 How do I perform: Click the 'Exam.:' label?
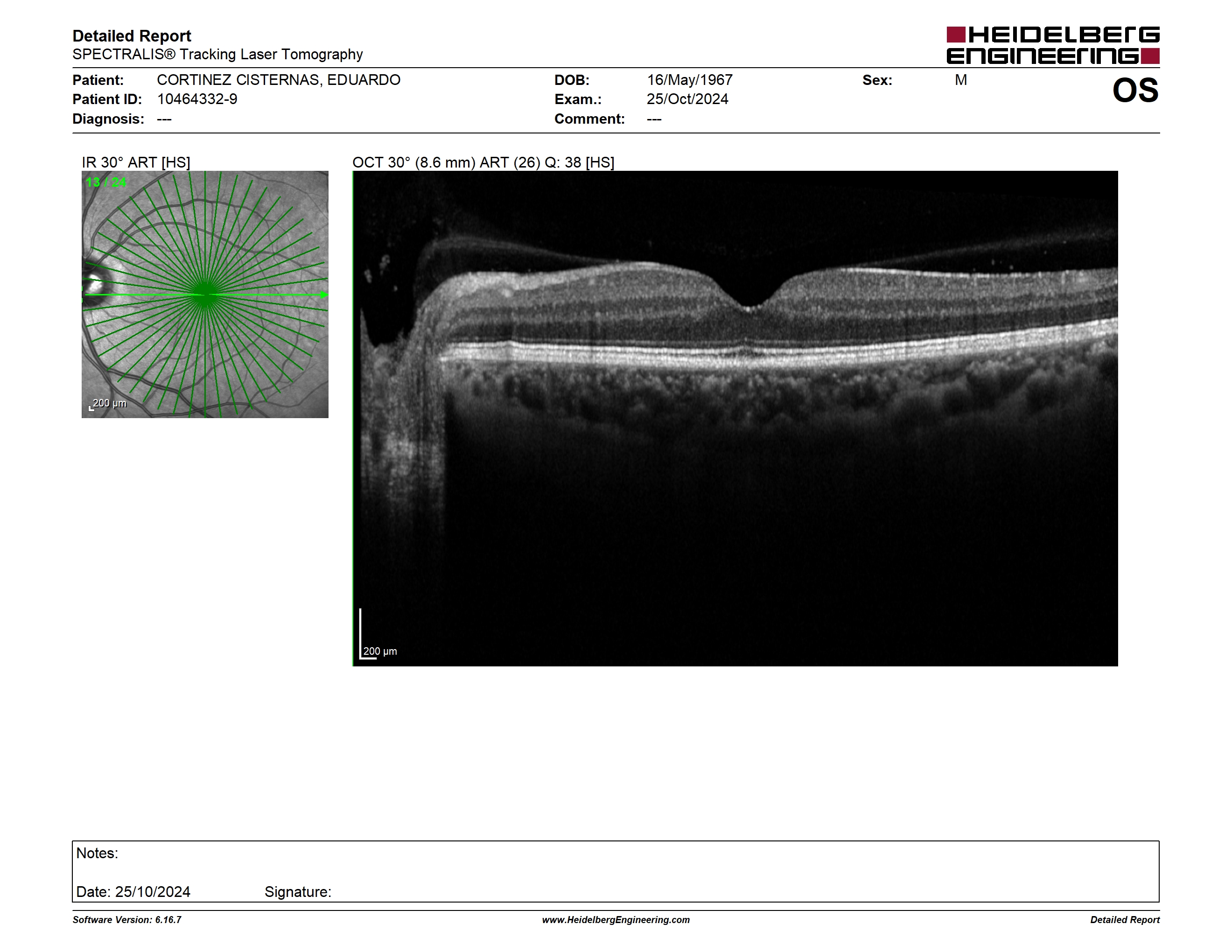[578, 99]
